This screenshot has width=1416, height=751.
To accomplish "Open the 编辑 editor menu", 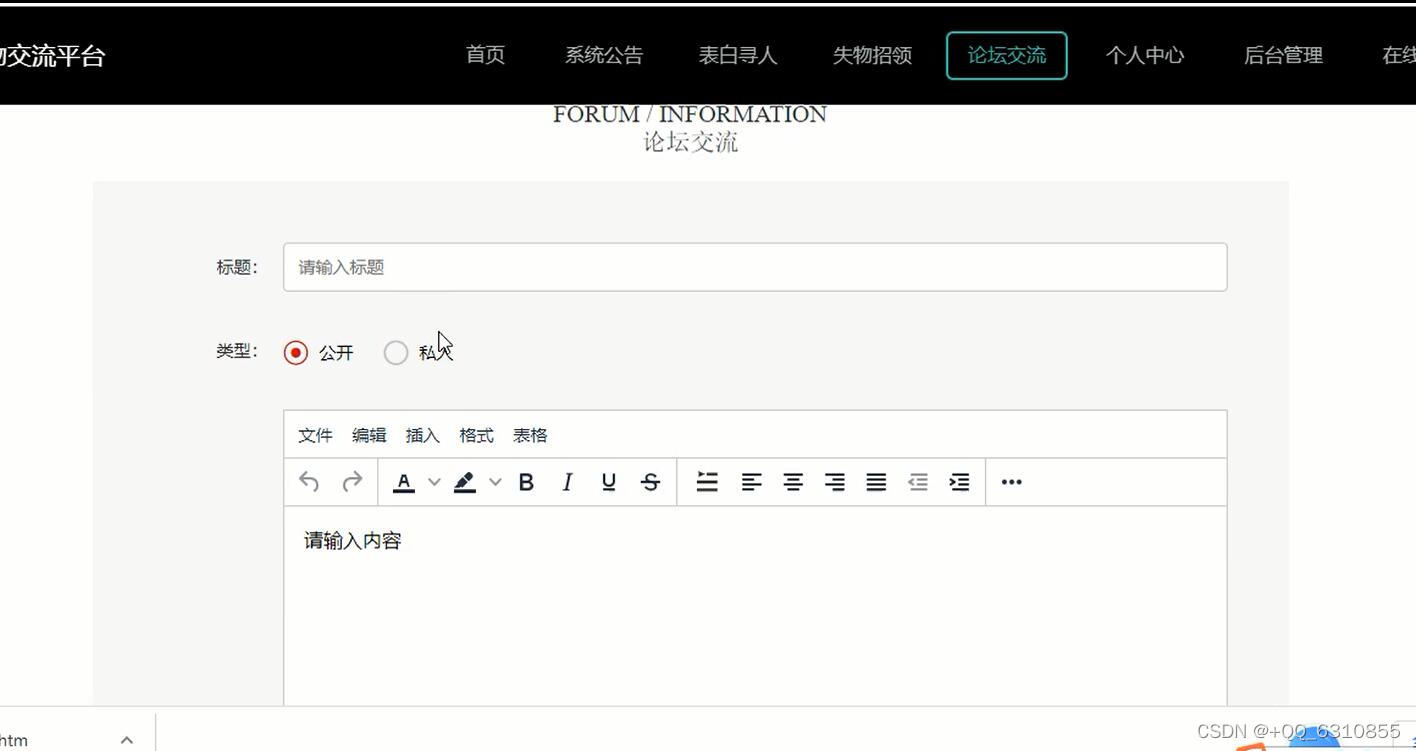I will click(369, 435).
